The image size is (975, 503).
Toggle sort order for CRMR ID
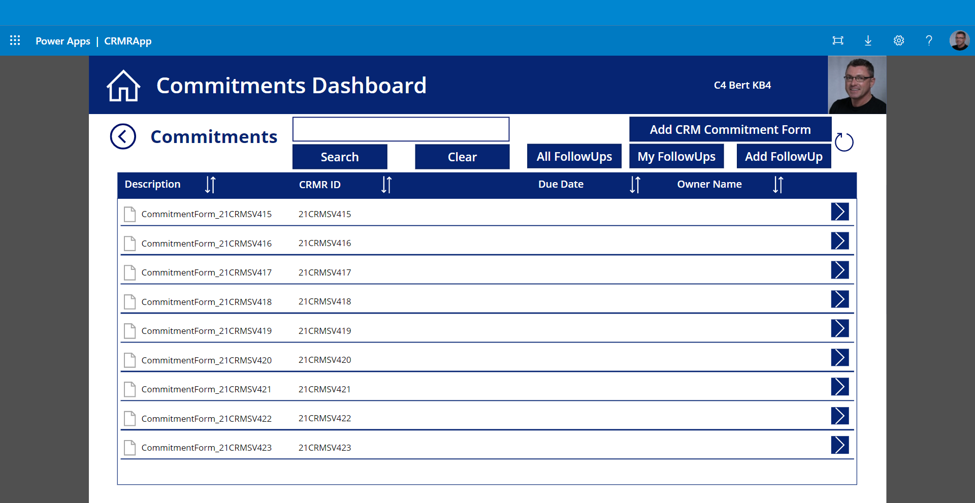pos(386,185)
